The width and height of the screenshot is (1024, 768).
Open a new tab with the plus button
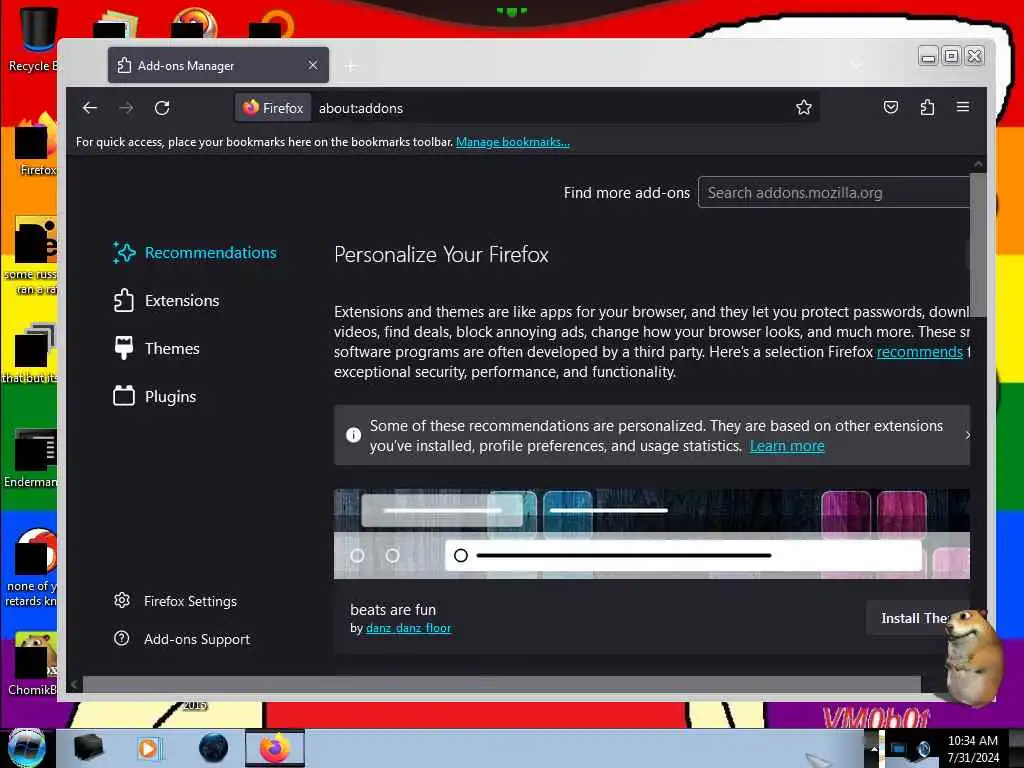point(351,66)
